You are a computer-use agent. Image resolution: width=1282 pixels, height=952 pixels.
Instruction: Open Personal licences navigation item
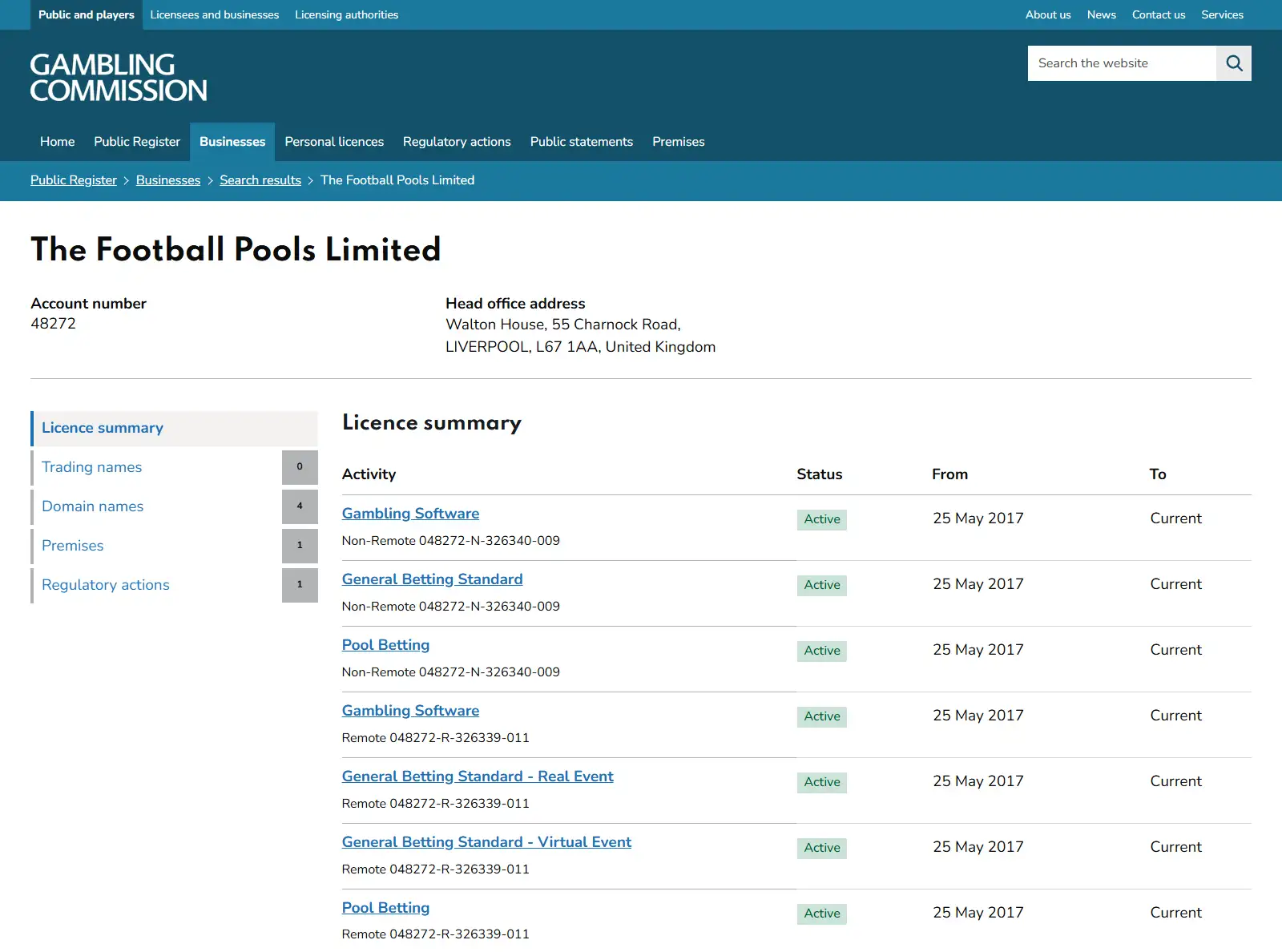tap(334, 142)
